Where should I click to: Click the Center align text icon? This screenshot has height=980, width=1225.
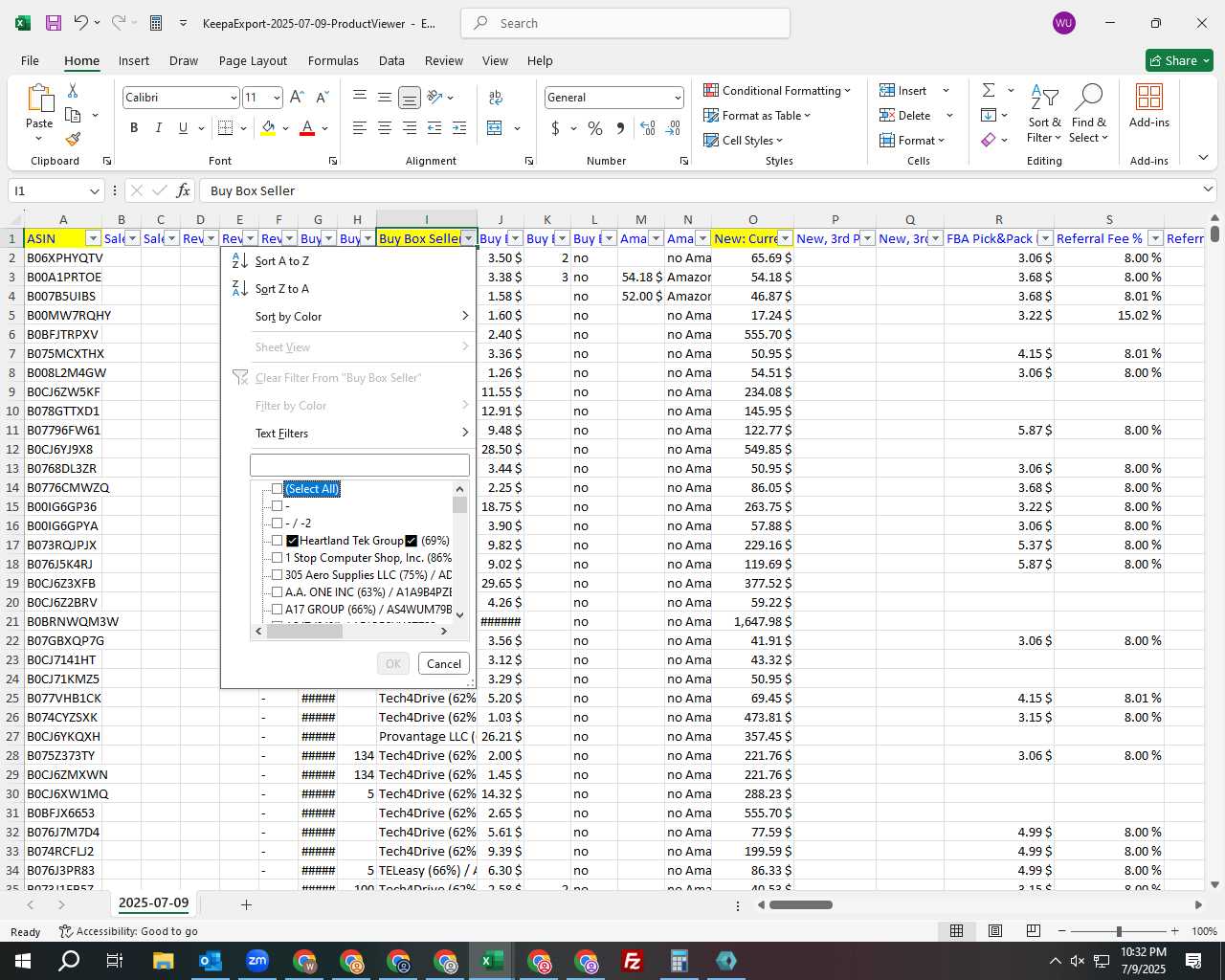(x=384, y=128)
